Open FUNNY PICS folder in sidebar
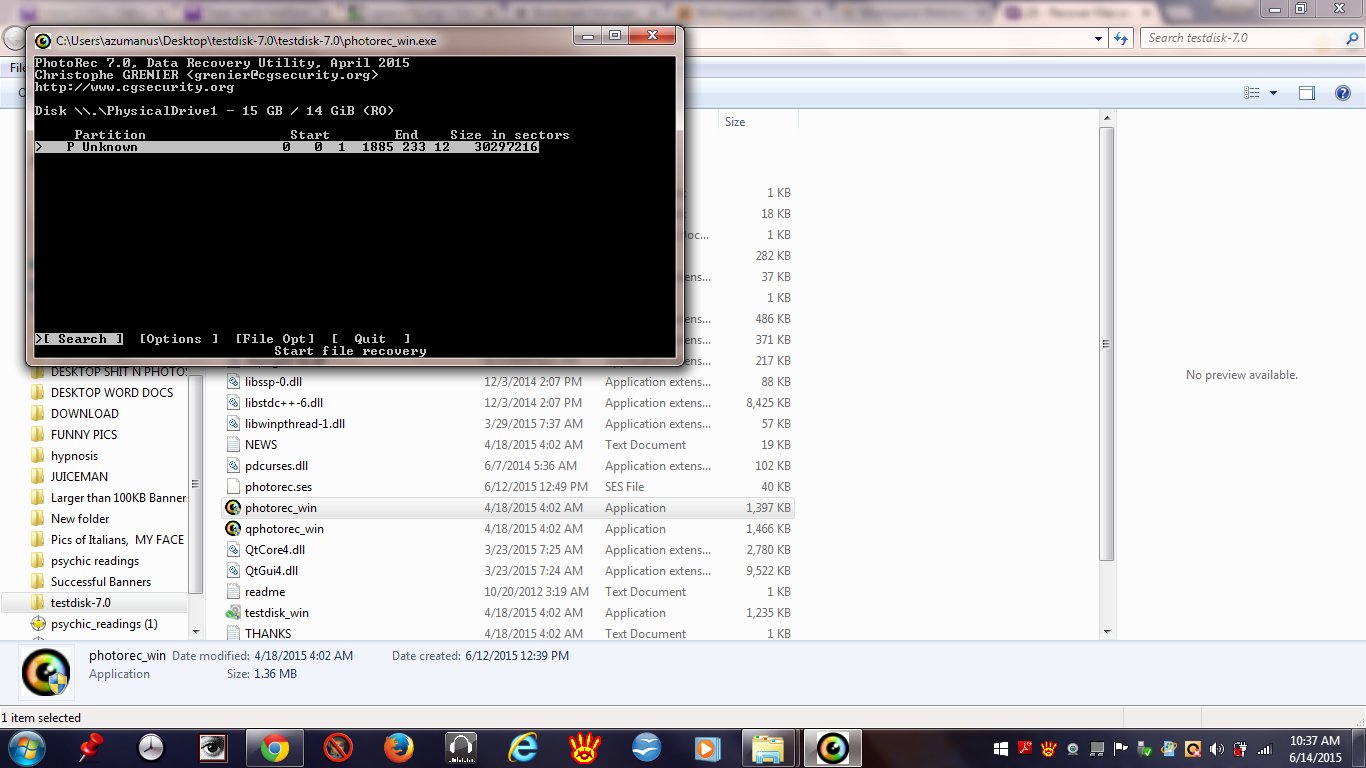 point(84,435)
